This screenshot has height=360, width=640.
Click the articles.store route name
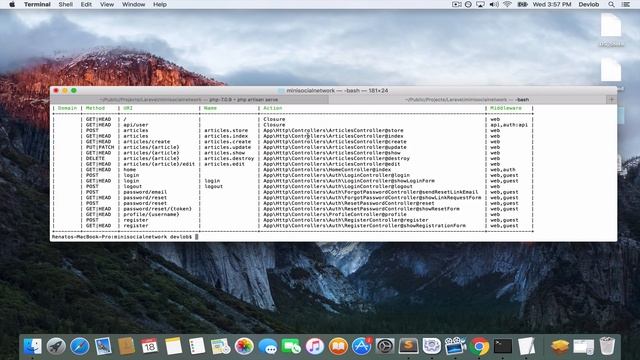tap(226, 131)
